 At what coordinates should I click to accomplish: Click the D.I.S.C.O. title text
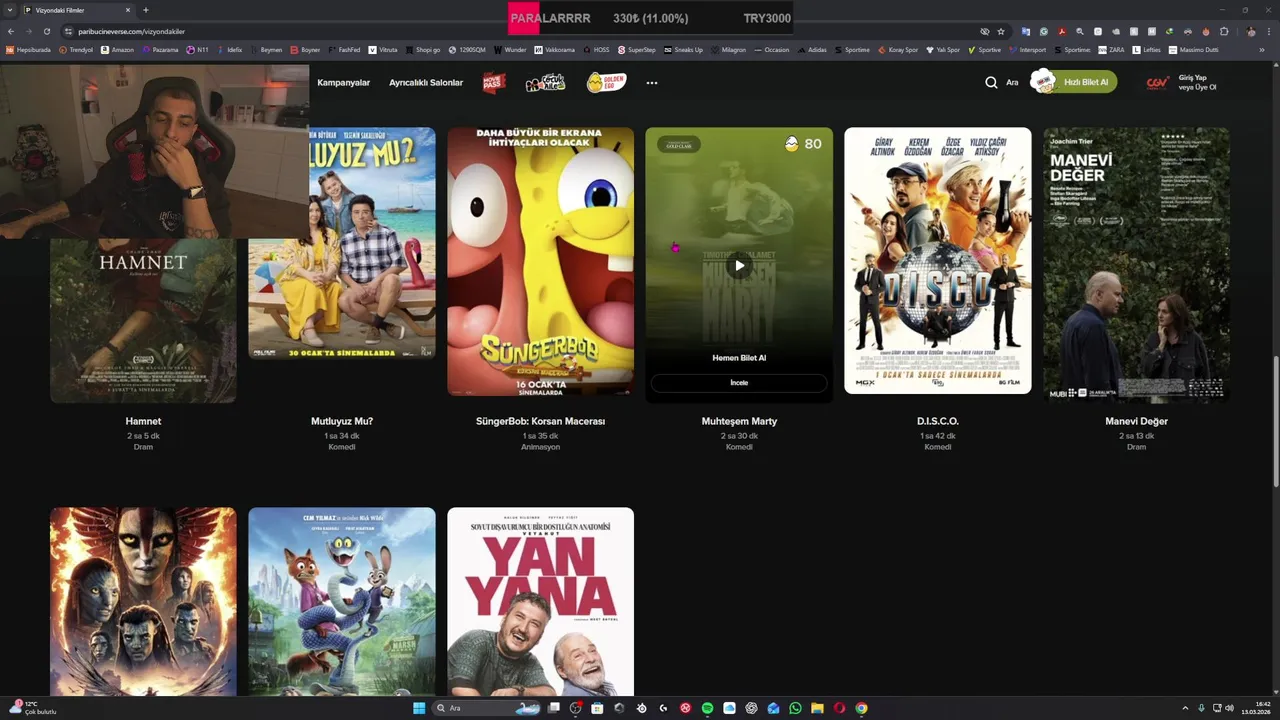point(937,421)
